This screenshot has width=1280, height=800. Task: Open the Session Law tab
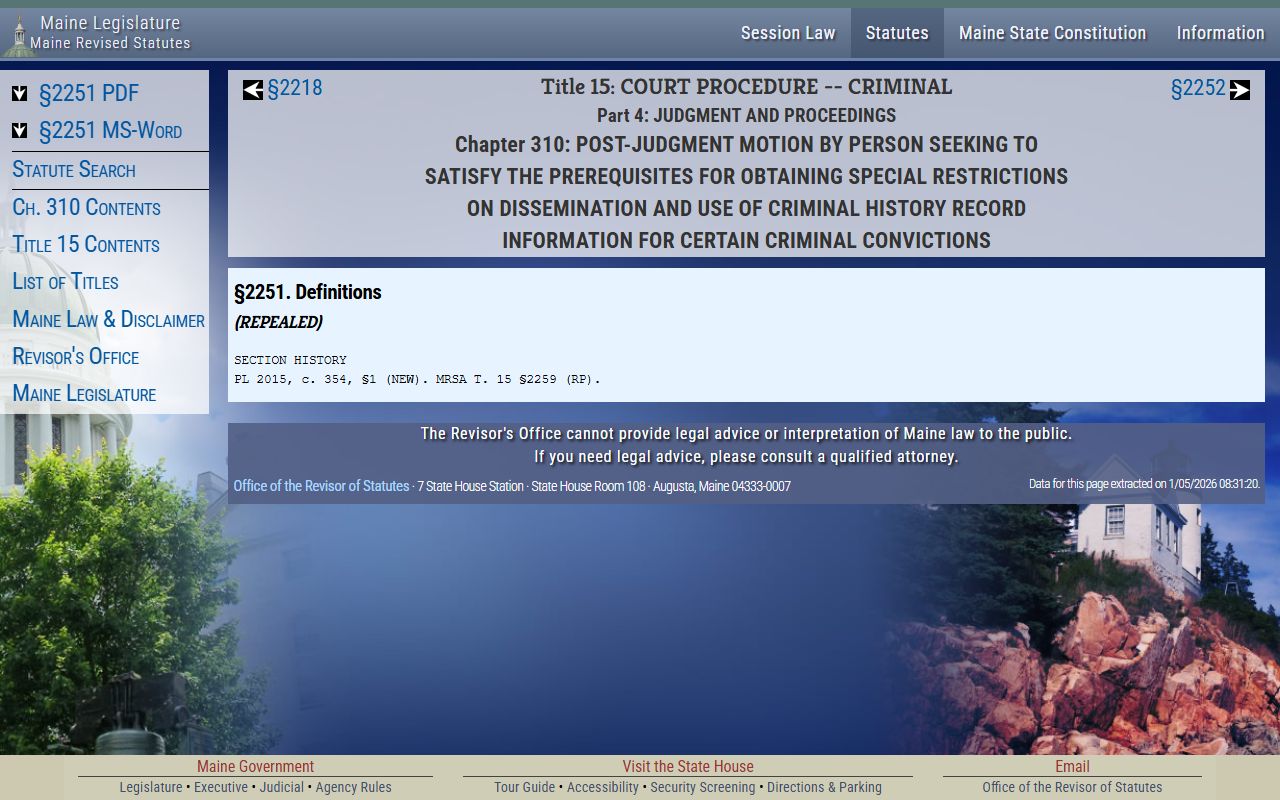pos(788,33)
